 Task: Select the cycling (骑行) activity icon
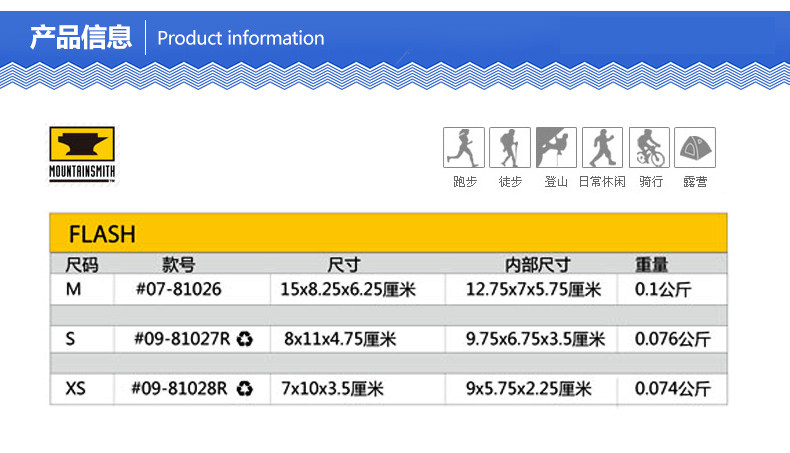pyautogui.click(x=649, y=147)
